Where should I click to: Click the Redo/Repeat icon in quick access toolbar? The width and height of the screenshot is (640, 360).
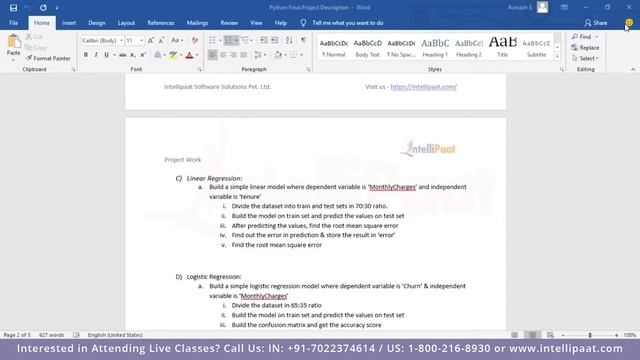(43, 8)
